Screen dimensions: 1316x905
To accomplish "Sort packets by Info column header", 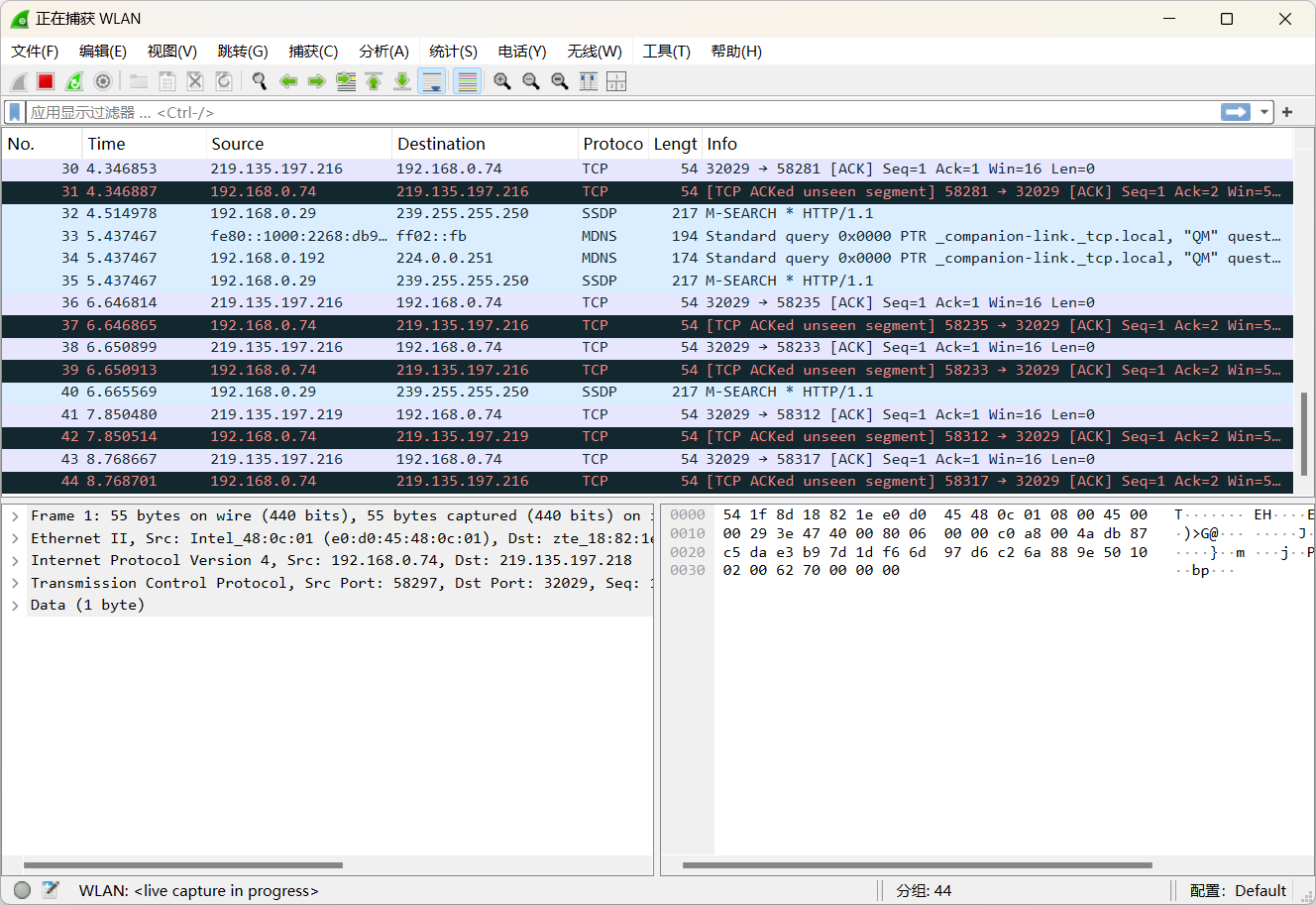I will (x=998, y=144).
